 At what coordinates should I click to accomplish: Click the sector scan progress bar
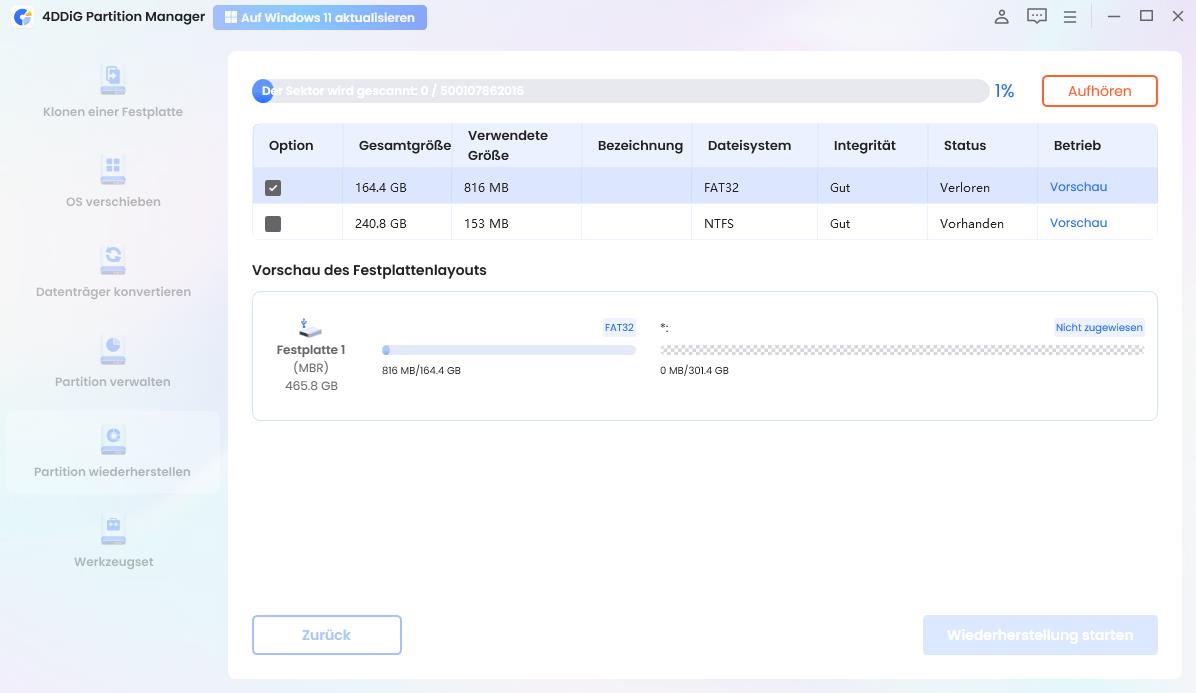[x=620, y=91]
